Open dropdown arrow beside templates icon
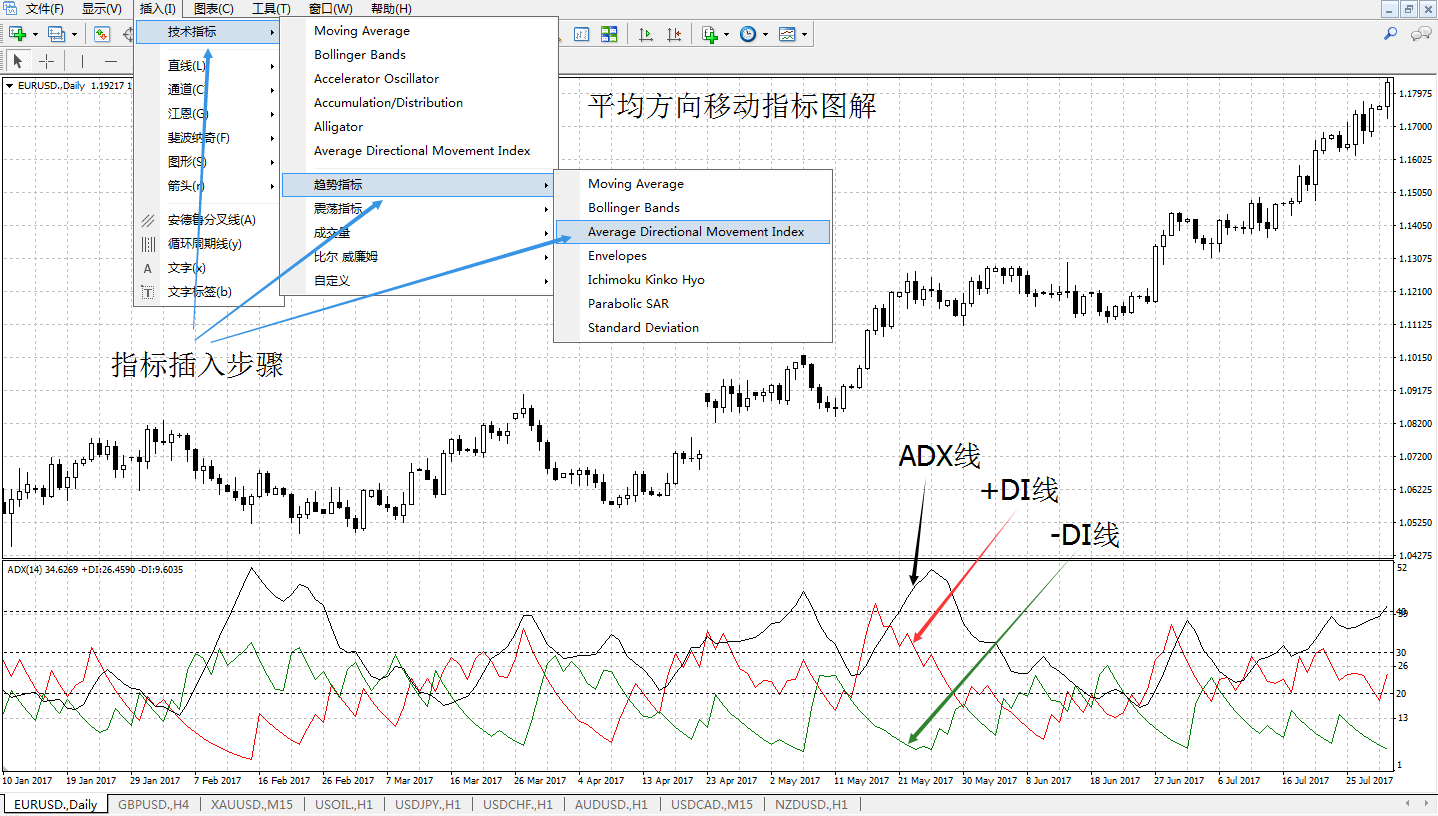The image size is (1438, 816). click(804, 34)
